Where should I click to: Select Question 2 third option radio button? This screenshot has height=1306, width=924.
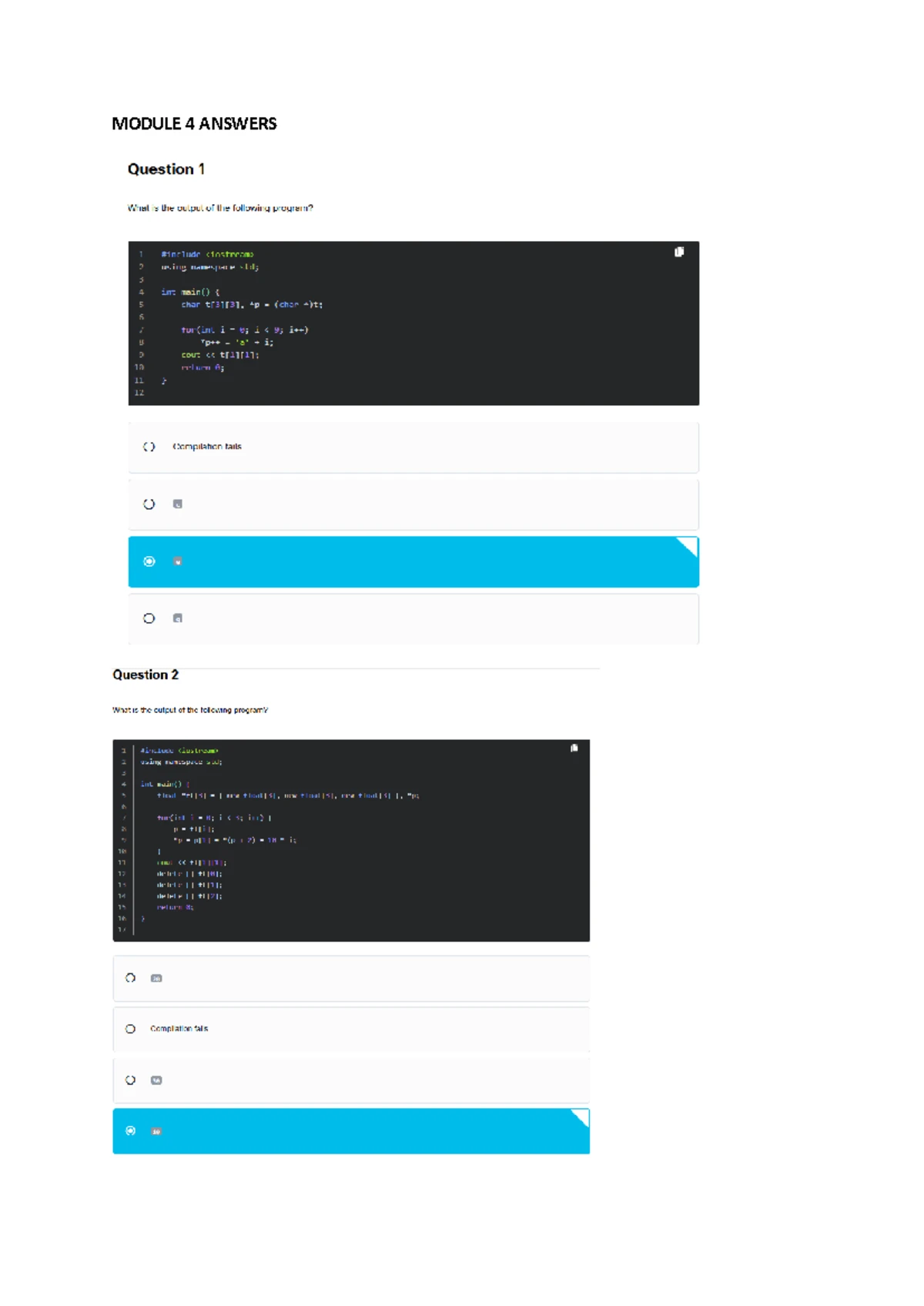click(130, 1080)
